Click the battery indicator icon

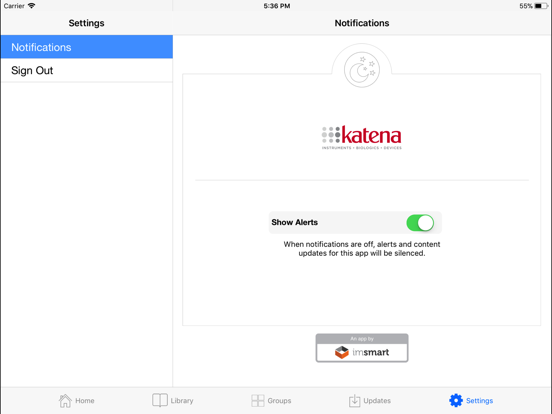tap(541, 6)
